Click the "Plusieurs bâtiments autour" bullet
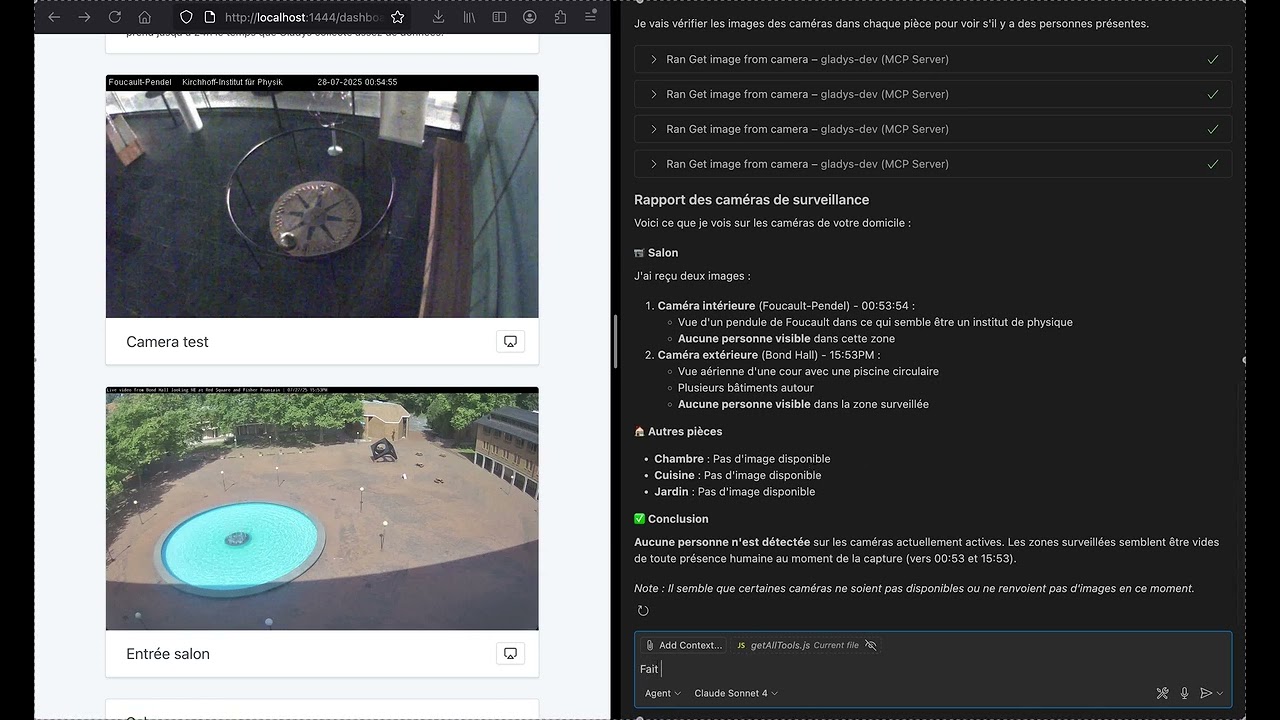Screen dimensions: 1280x720 (x=746, y=388)
